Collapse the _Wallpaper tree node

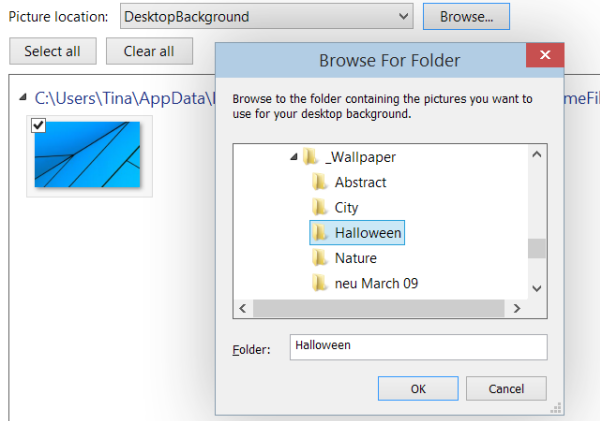coord(293,157)
